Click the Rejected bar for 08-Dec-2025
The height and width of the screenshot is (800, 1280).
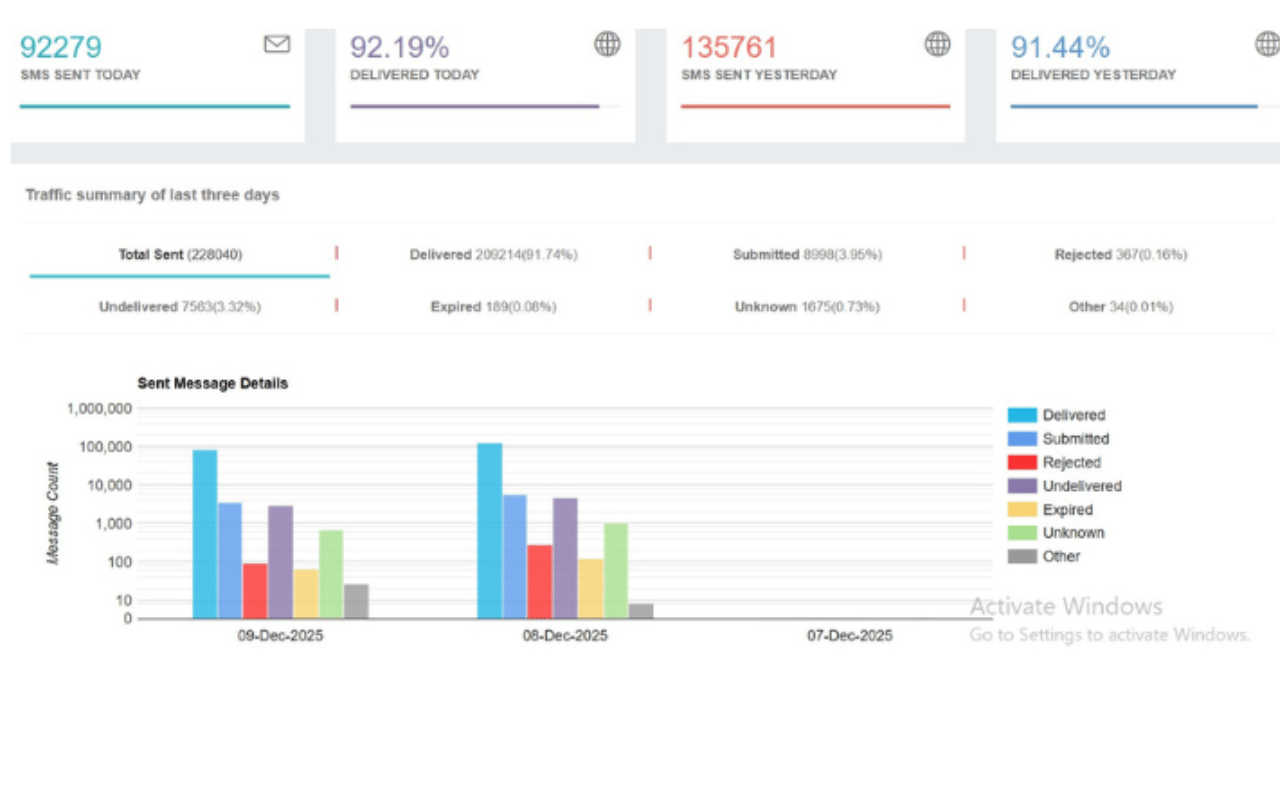click(540, 582)
